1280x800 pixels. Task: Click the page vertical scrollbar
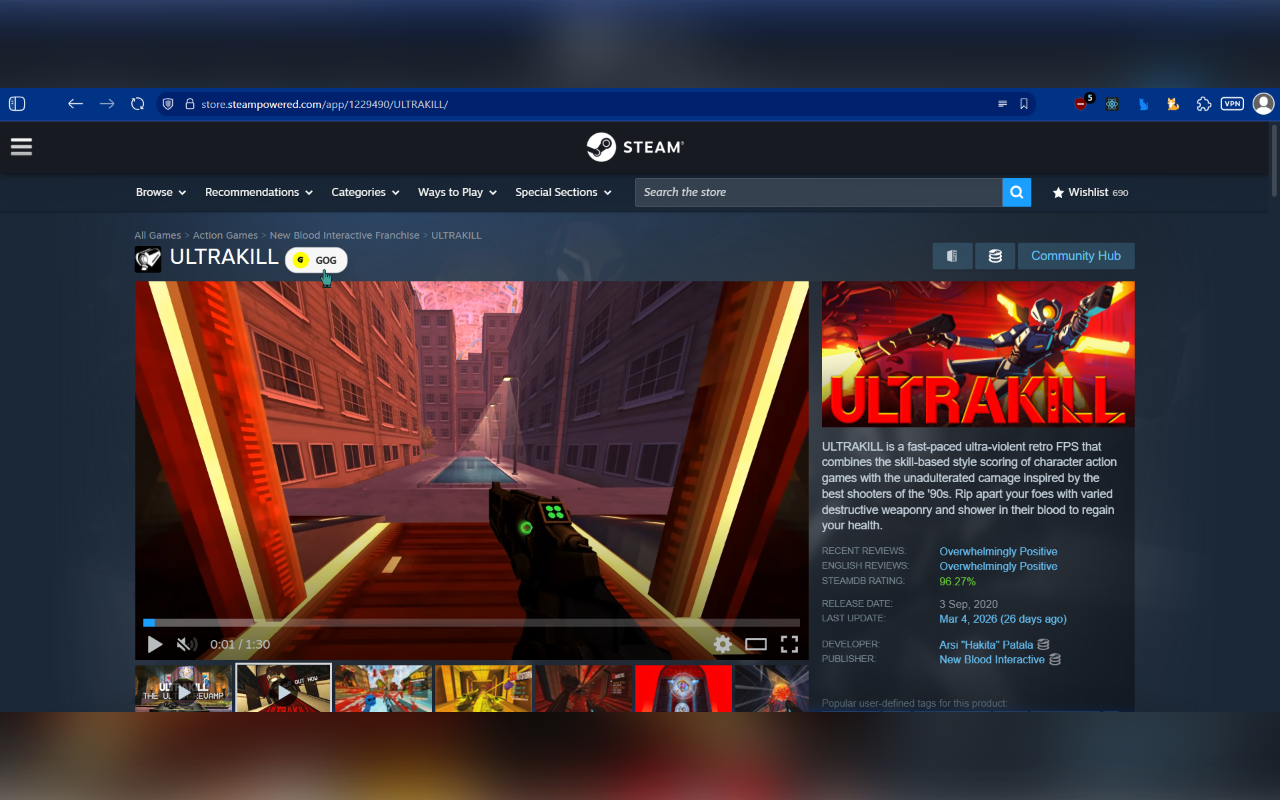tap(1274, 160)
